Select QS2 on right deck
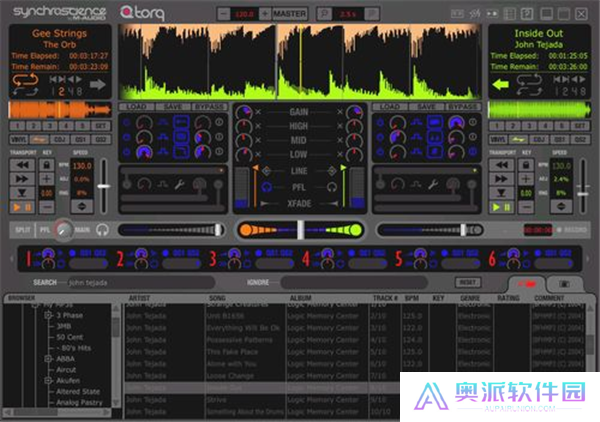The width and height of the screenshot is (600, 422). point(580,139)
